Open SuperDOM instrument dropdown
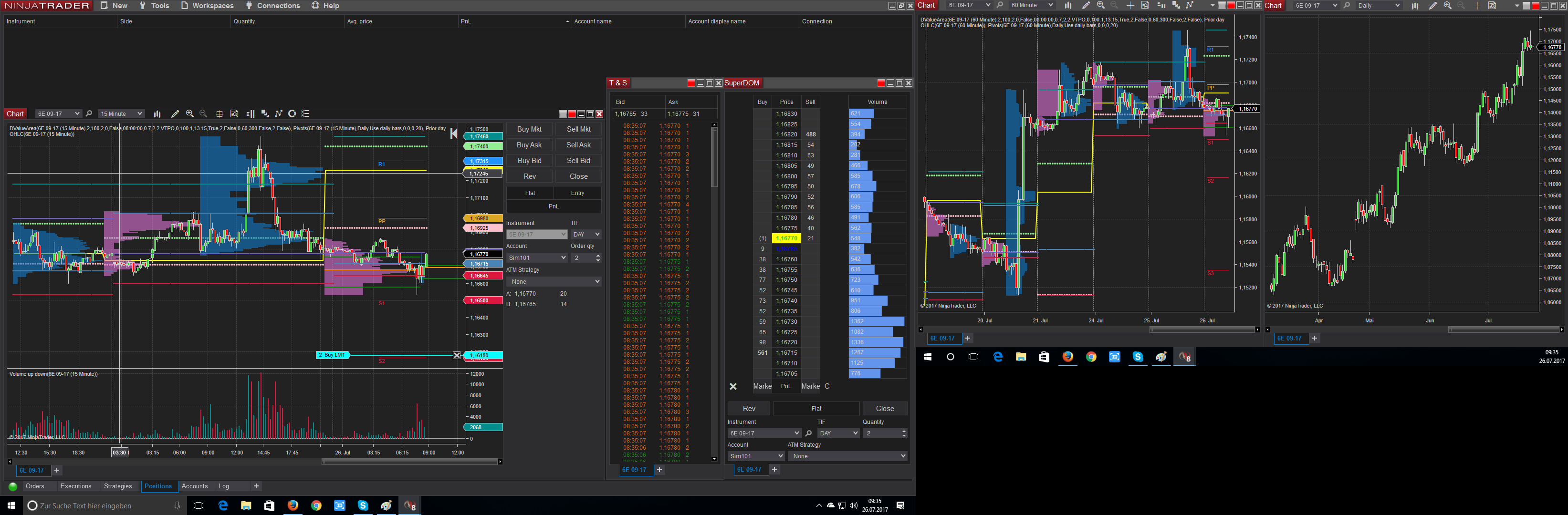 coord(764,433)
